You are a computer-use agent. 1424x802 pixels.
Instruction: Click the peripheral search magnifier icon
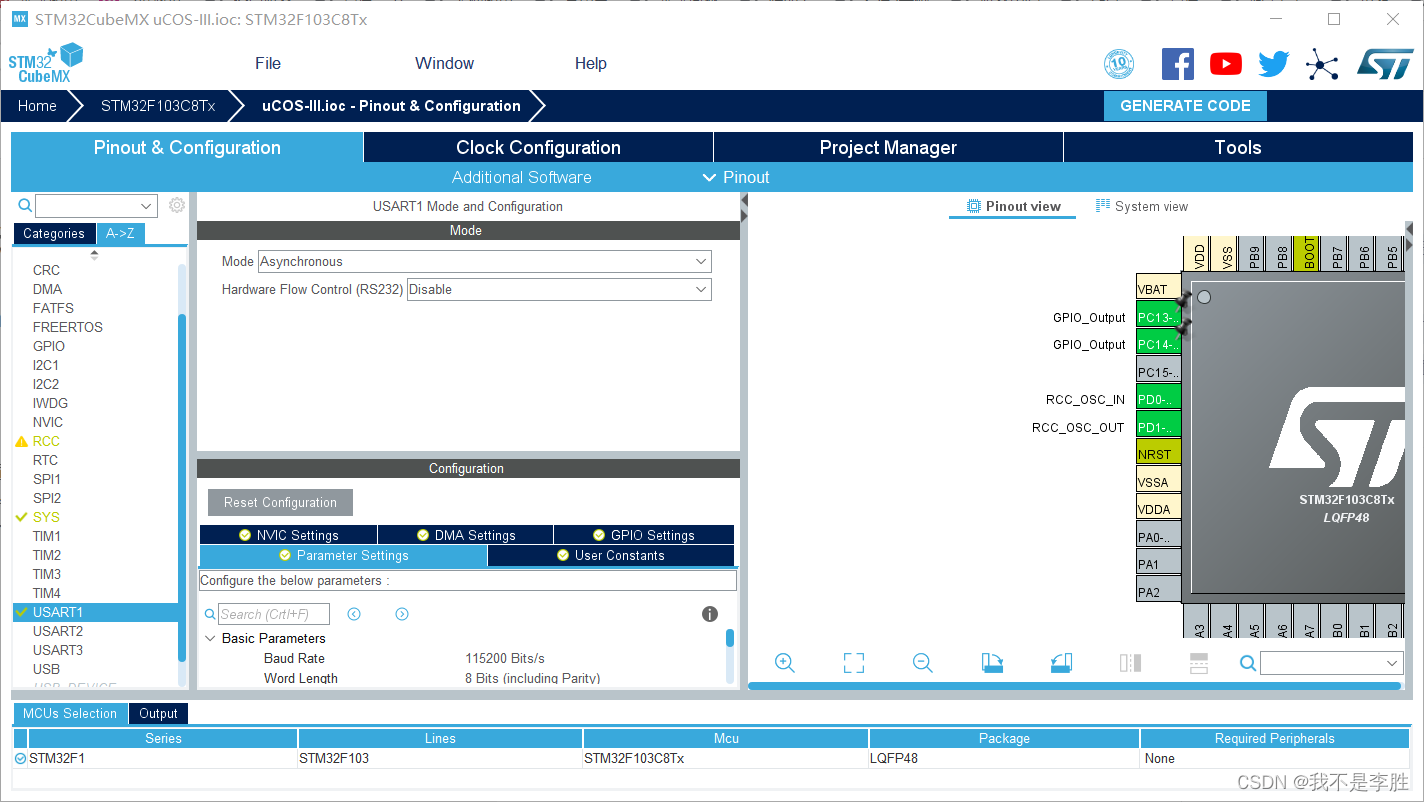[25, 205]
